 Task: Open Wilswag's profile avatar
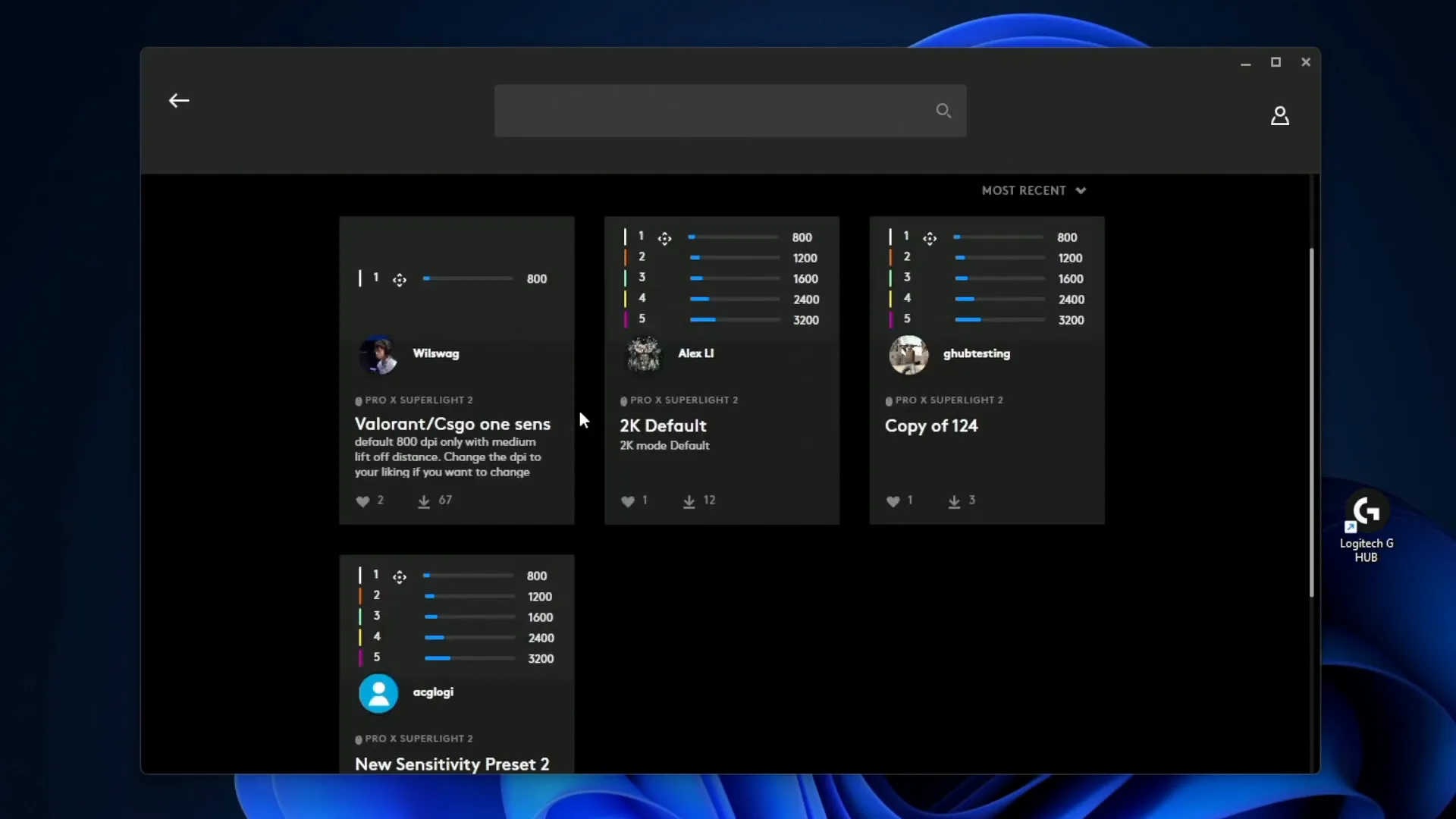pyautogui.click(x=378, y=354)
